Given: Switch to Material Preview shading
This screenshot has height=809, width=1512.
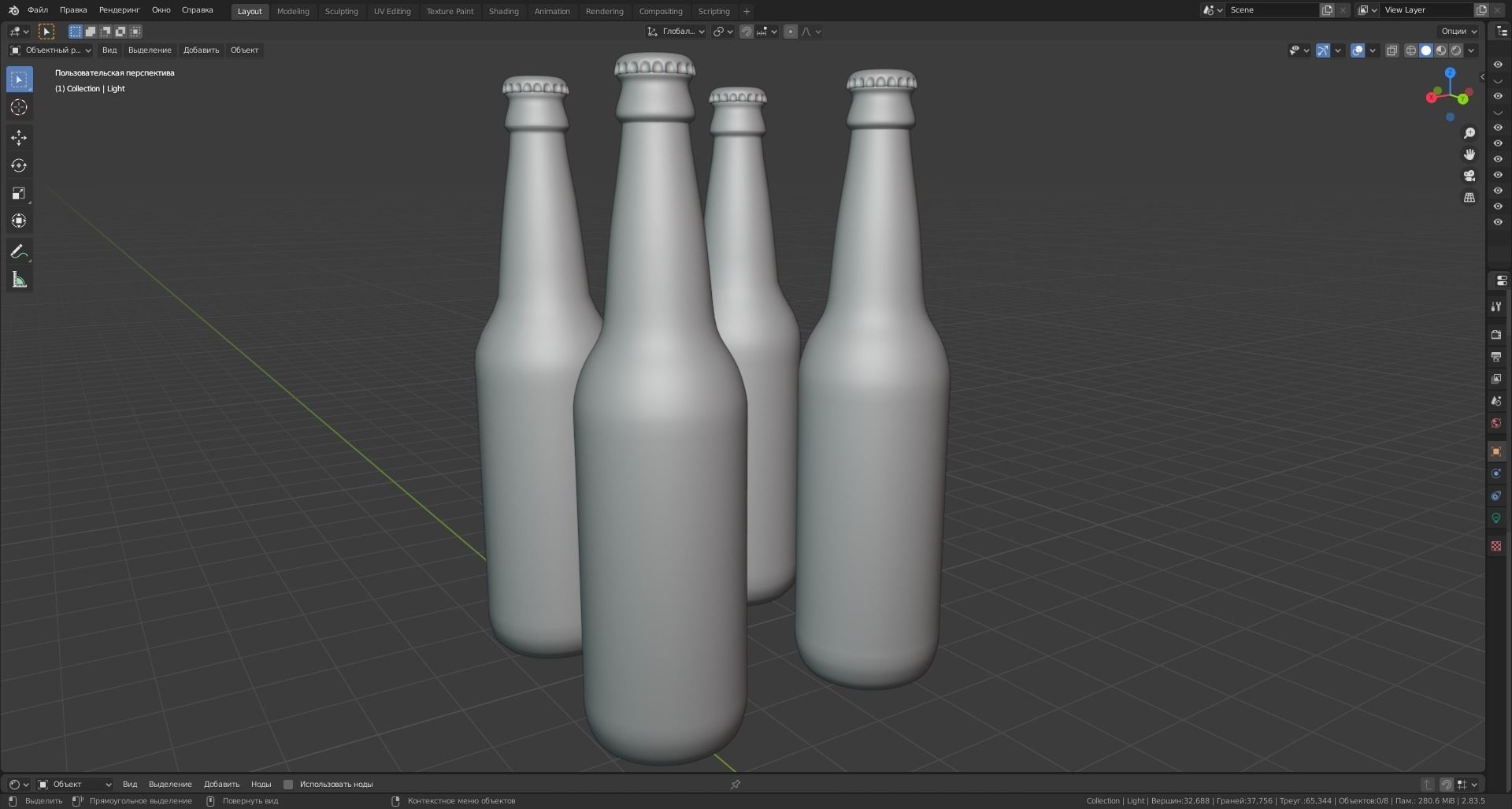Looking at the screenshot, I should 1441,50.
